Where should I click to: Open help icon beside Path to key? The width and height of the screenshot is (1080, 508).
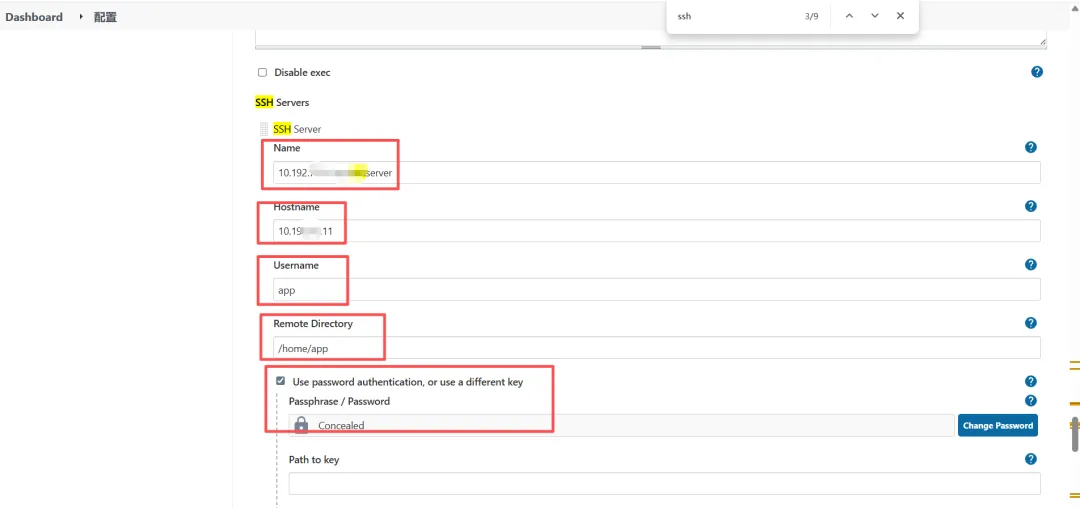(x=1030, y=459)
